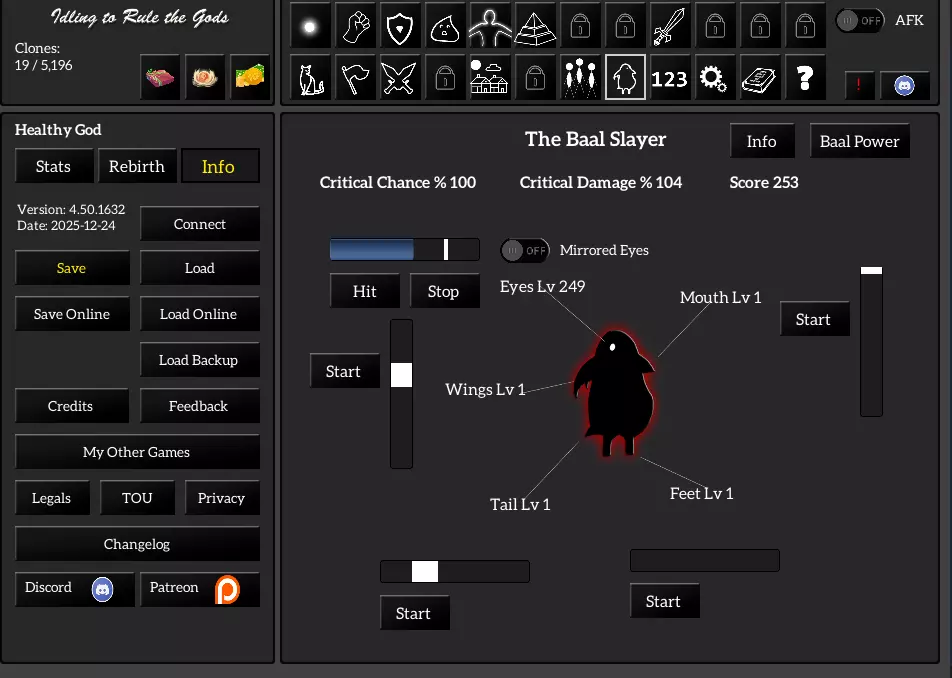Open the Feedback page
This screenshot has height=678, width=952.
[200, 406]
